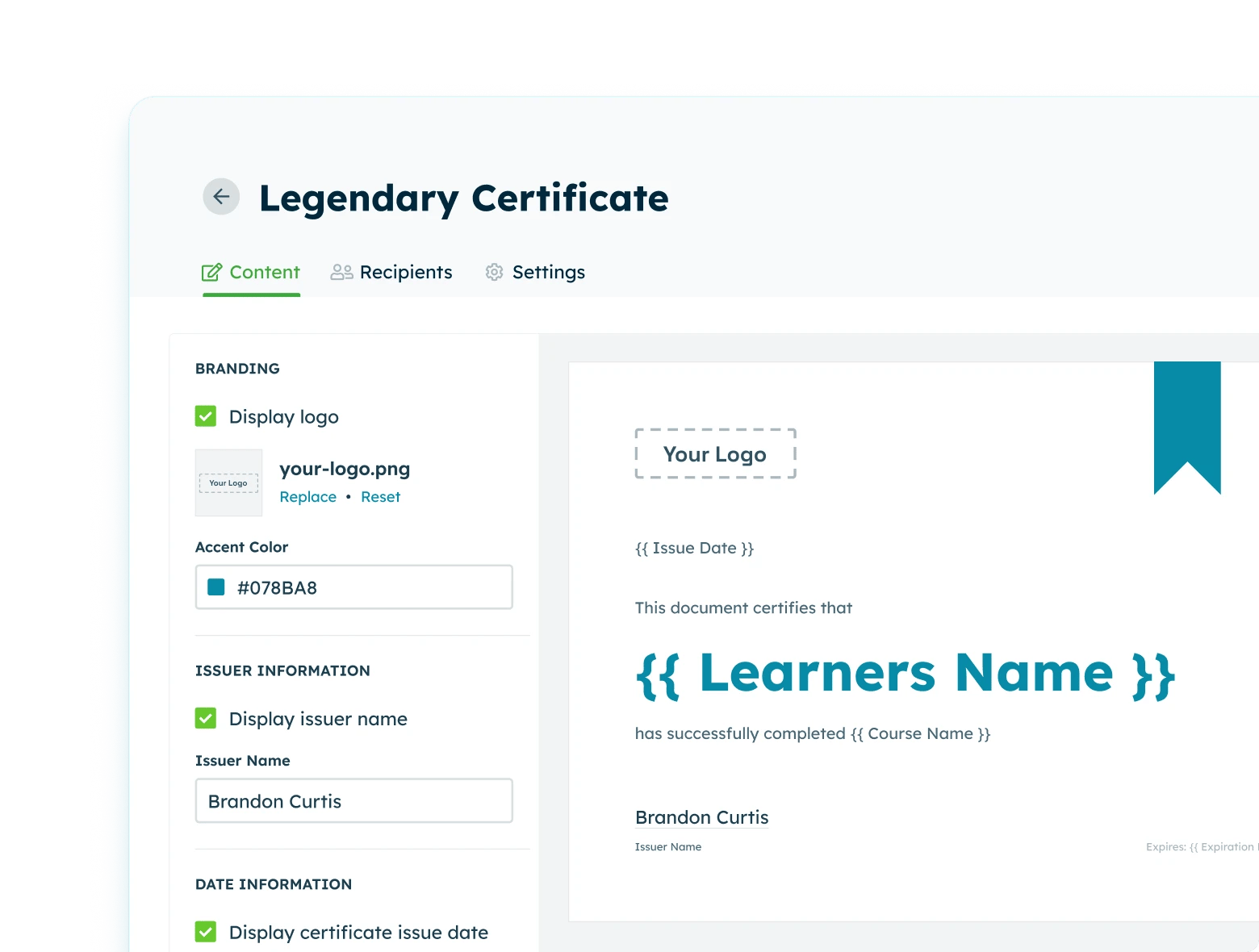
Task: Click the people icon next to Recipients
Action: point(341,272)
